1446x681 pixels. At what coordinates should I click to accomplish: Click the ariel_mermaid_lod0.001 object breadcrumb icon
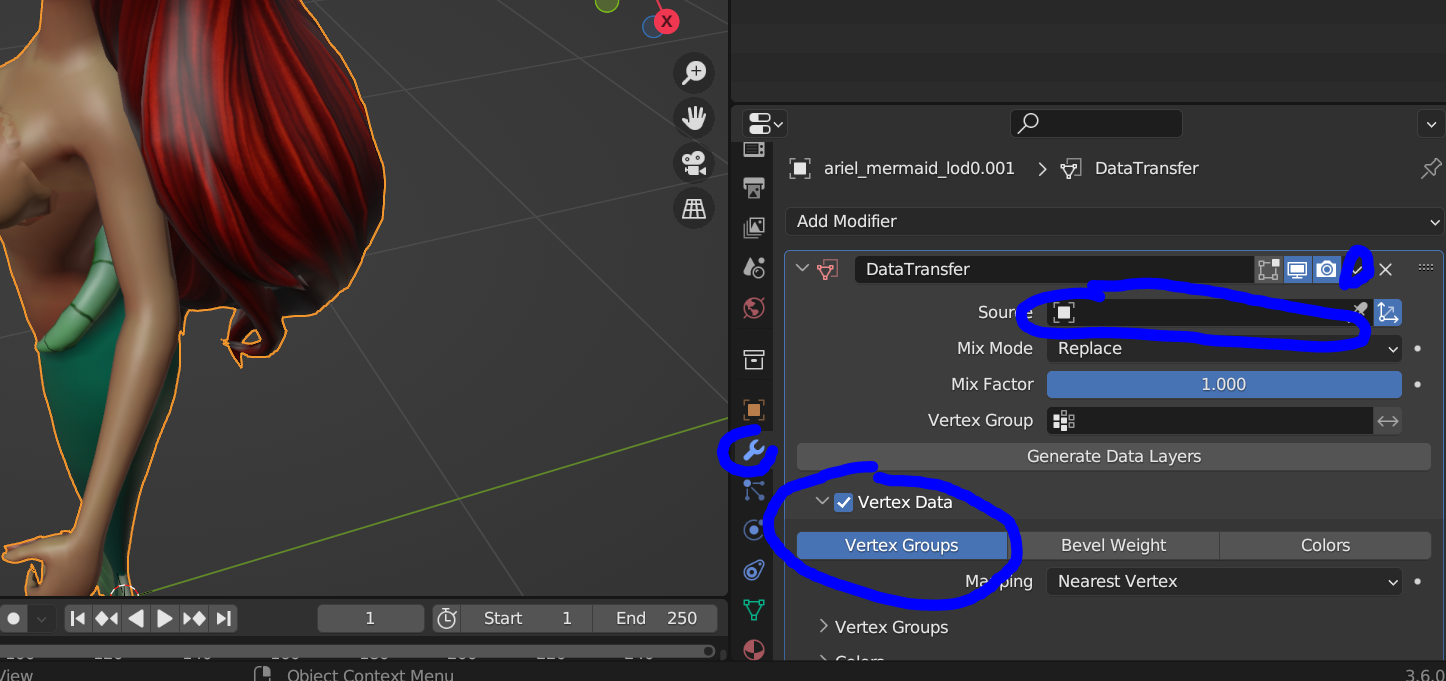coord(800,168)
